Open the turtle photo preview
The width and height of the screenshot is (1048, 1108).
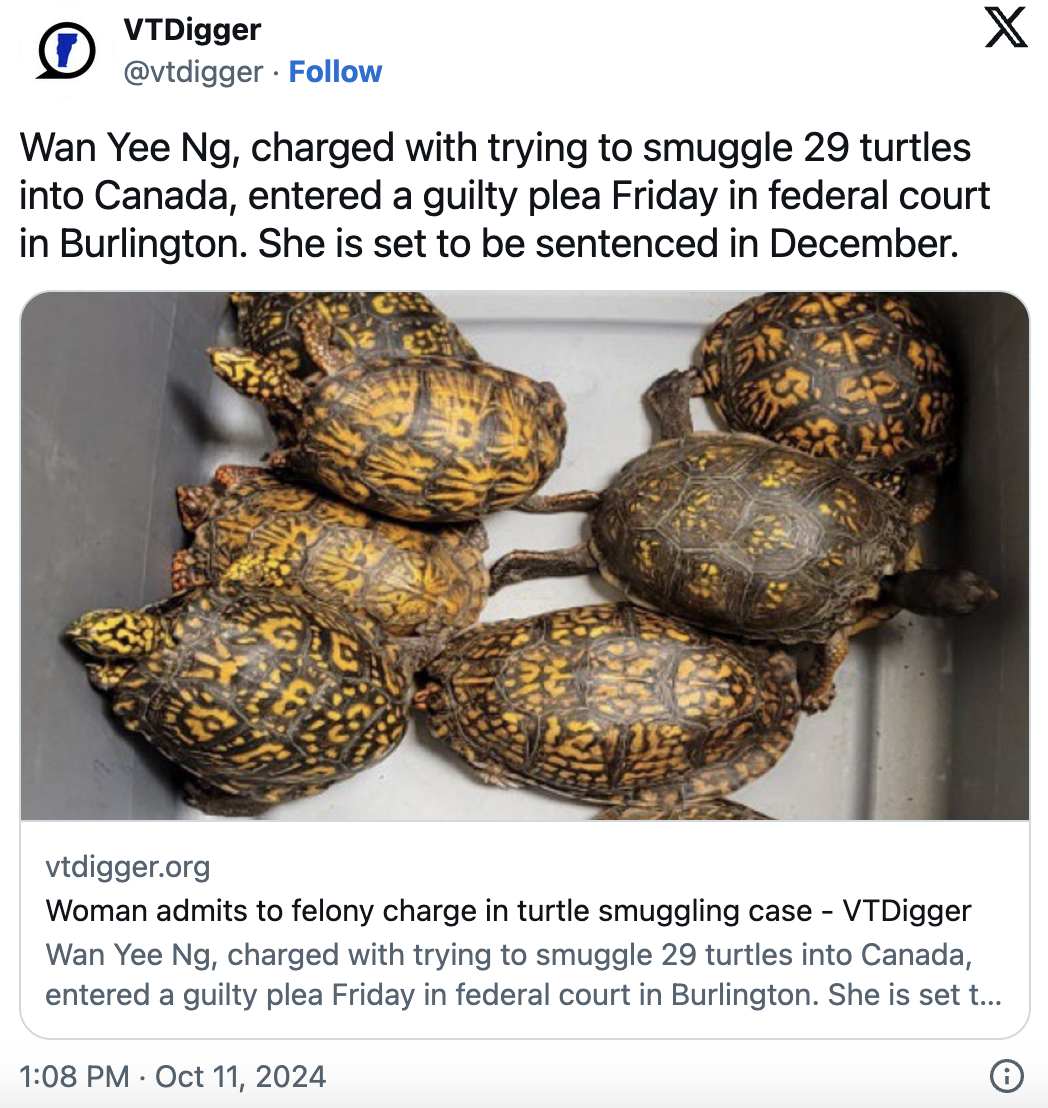coord(524,556)
